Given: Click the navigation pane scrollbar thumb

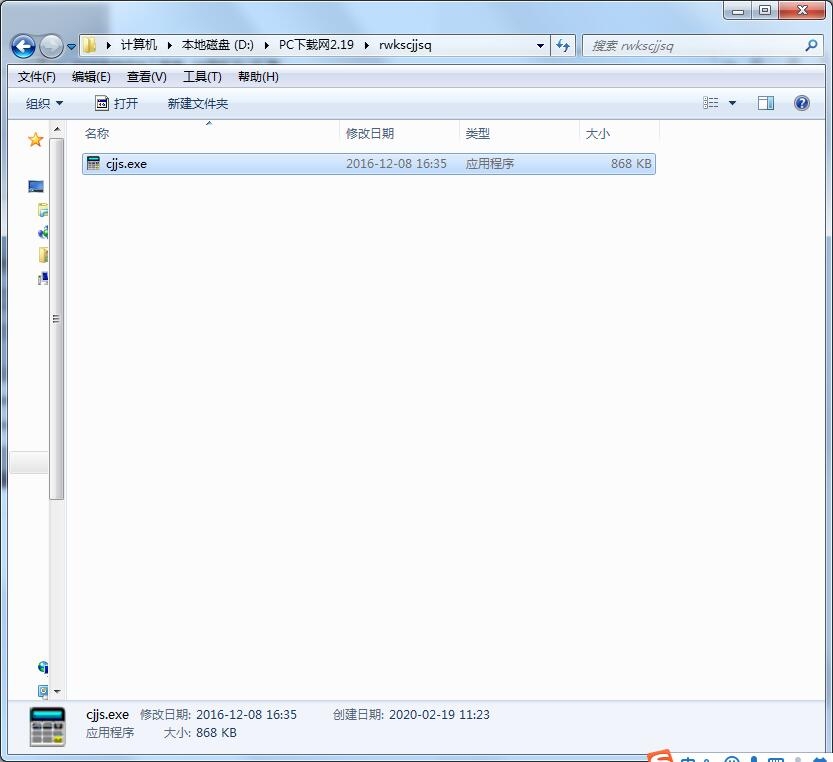Looking at the screenshot, I should pyautogui.click(x=57, y=319).
